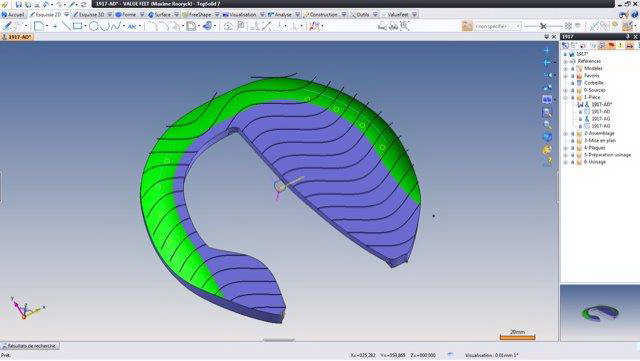Select 5-Préparation usinage folder

(607, 155)
